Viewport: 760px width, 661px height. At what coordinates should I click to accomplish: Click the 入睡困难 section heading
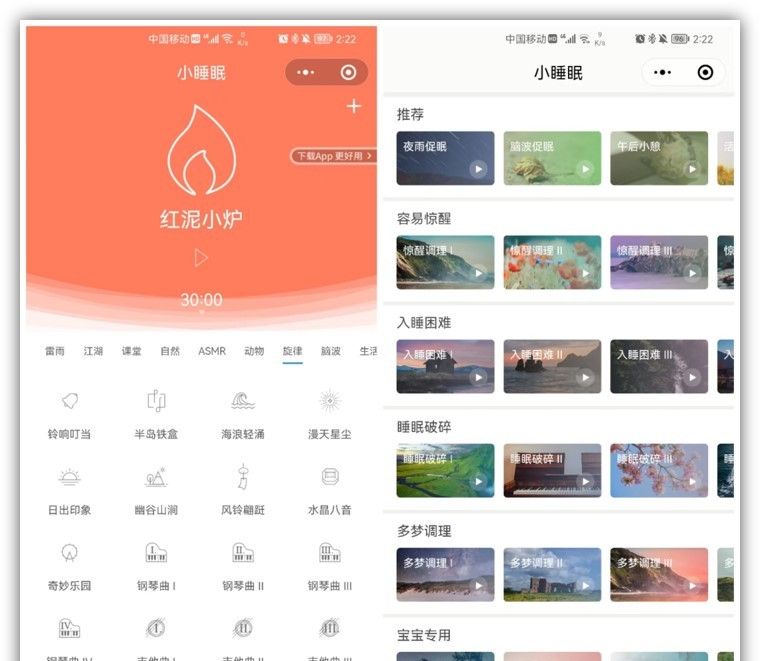[x=424, y=323]
